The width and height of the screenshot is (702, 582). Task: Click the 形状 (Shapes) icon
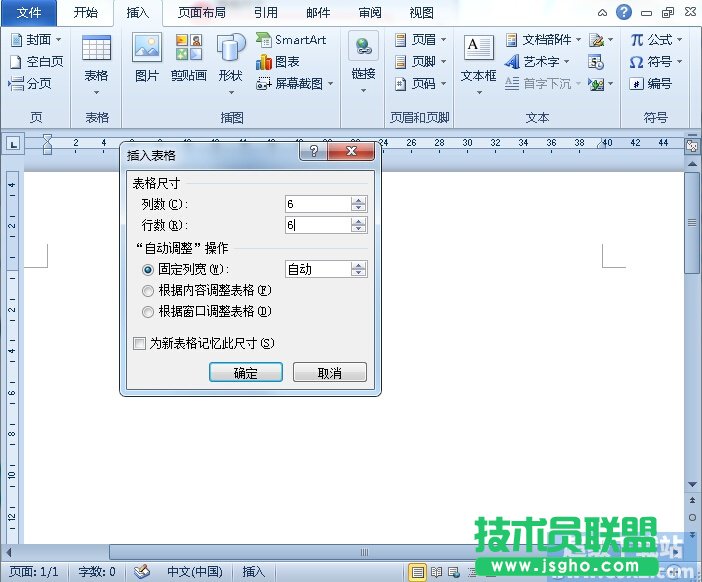231,49
